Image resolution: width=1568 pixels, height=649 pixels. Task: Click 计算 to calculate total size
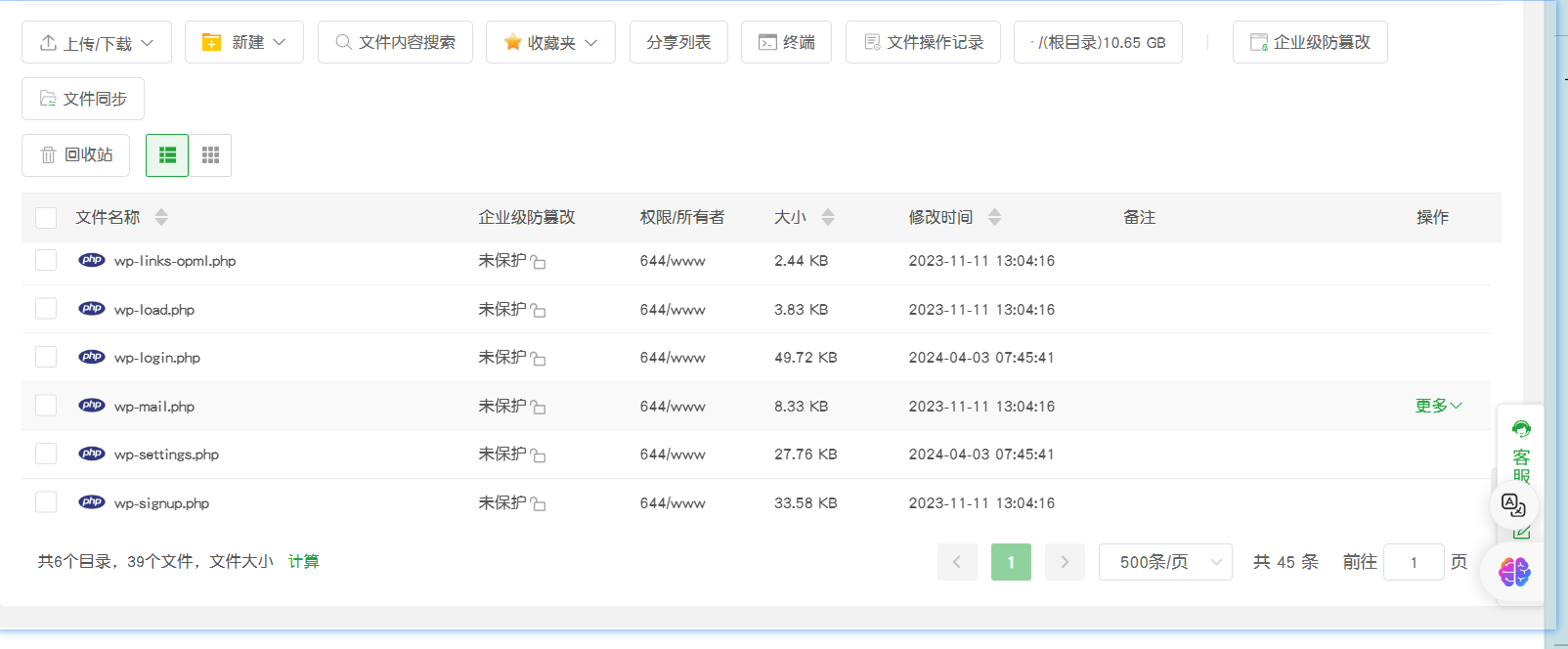pos(304,561)
